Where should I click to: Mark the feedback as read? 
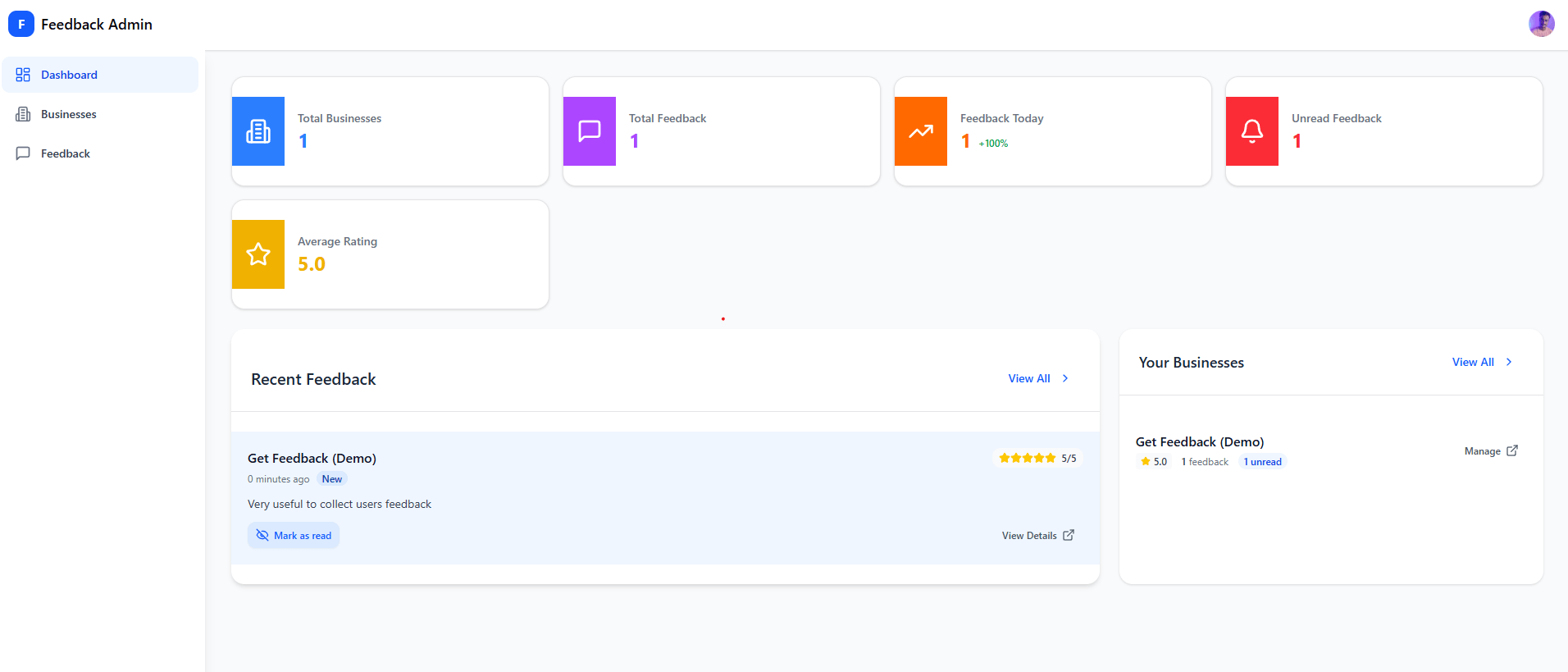tap(294, 536)
